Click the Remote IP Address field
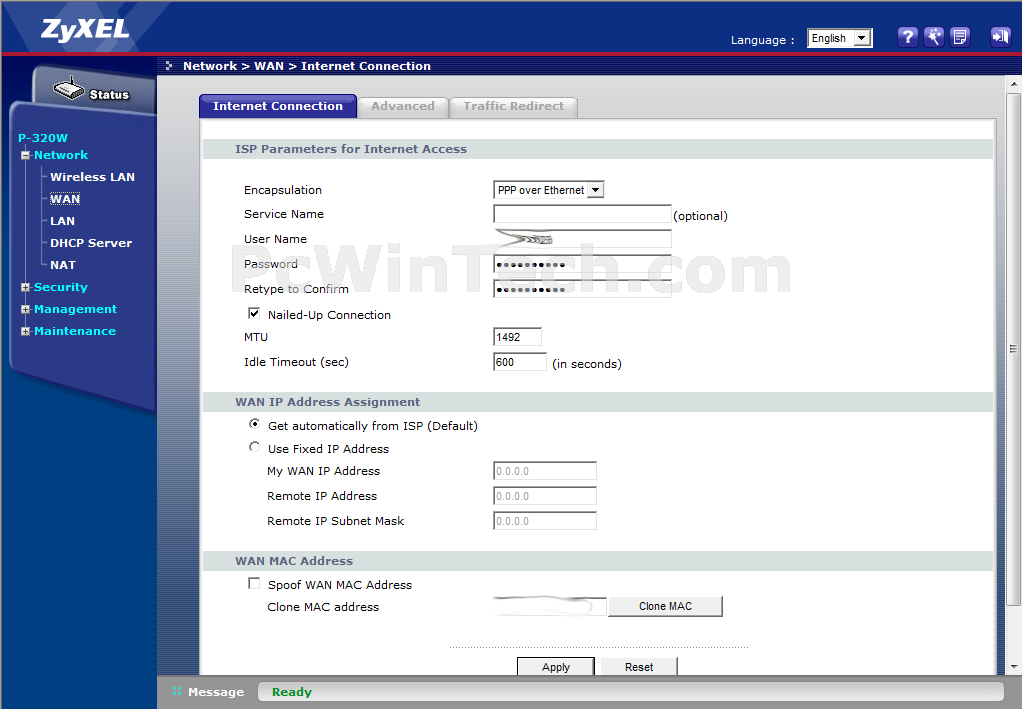Image resolution: width=1022 pixels, height=709 pixels. click(545, 496)
